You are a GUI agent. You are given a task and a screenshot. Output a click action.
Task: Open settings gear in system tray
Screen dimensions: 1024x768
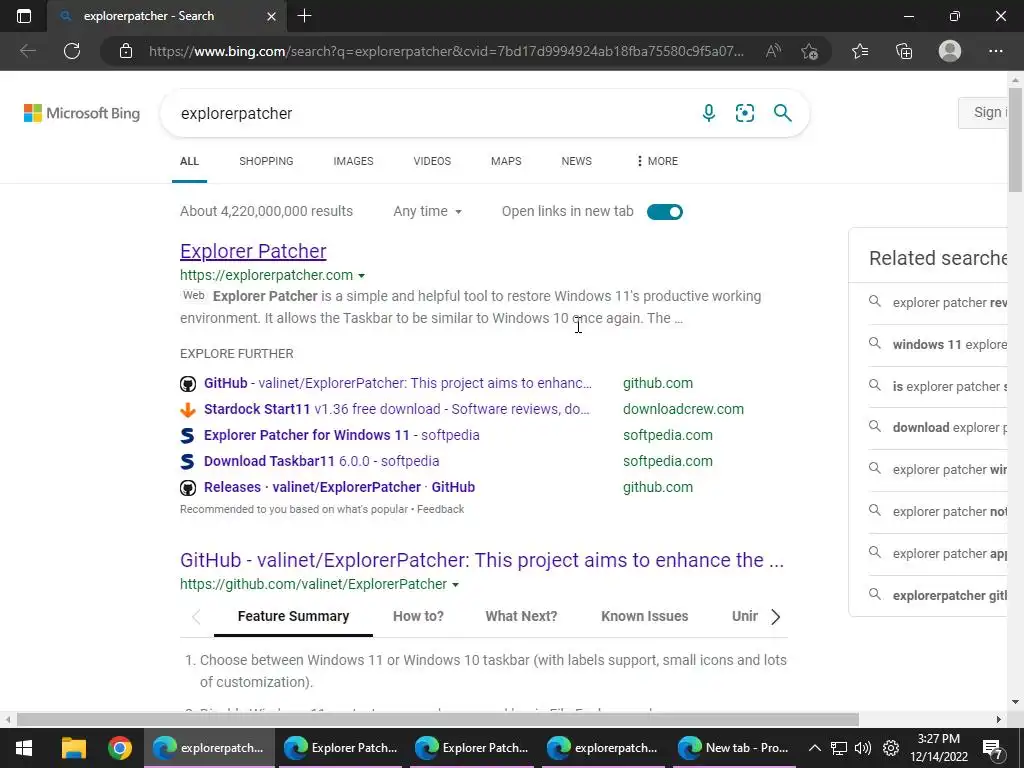pos(891,748)
